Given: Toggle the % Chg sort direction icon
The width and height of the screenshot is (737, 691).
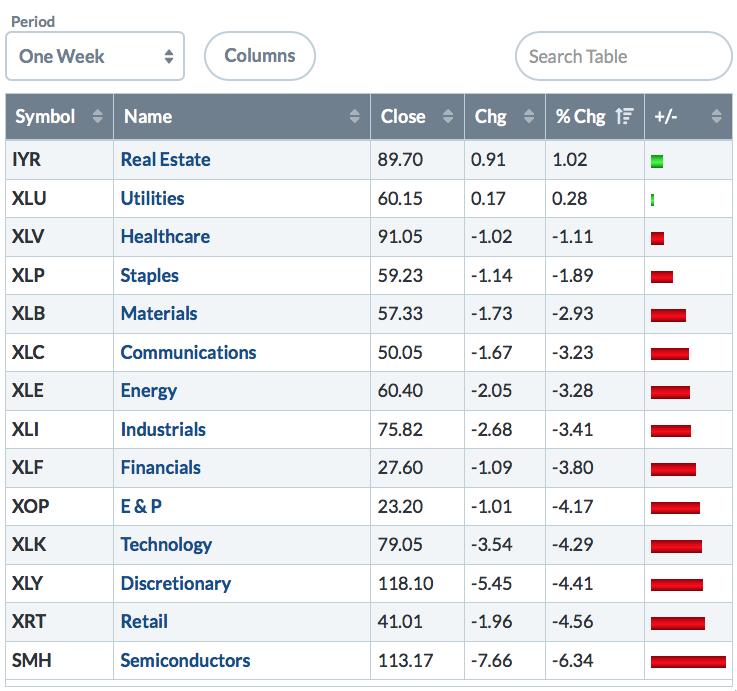Looking at the screenshot, I should coord(625,117).
